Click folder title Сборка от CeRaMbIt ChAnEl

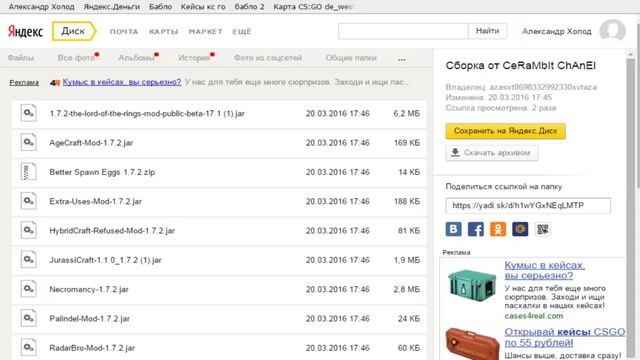point(520,65)
